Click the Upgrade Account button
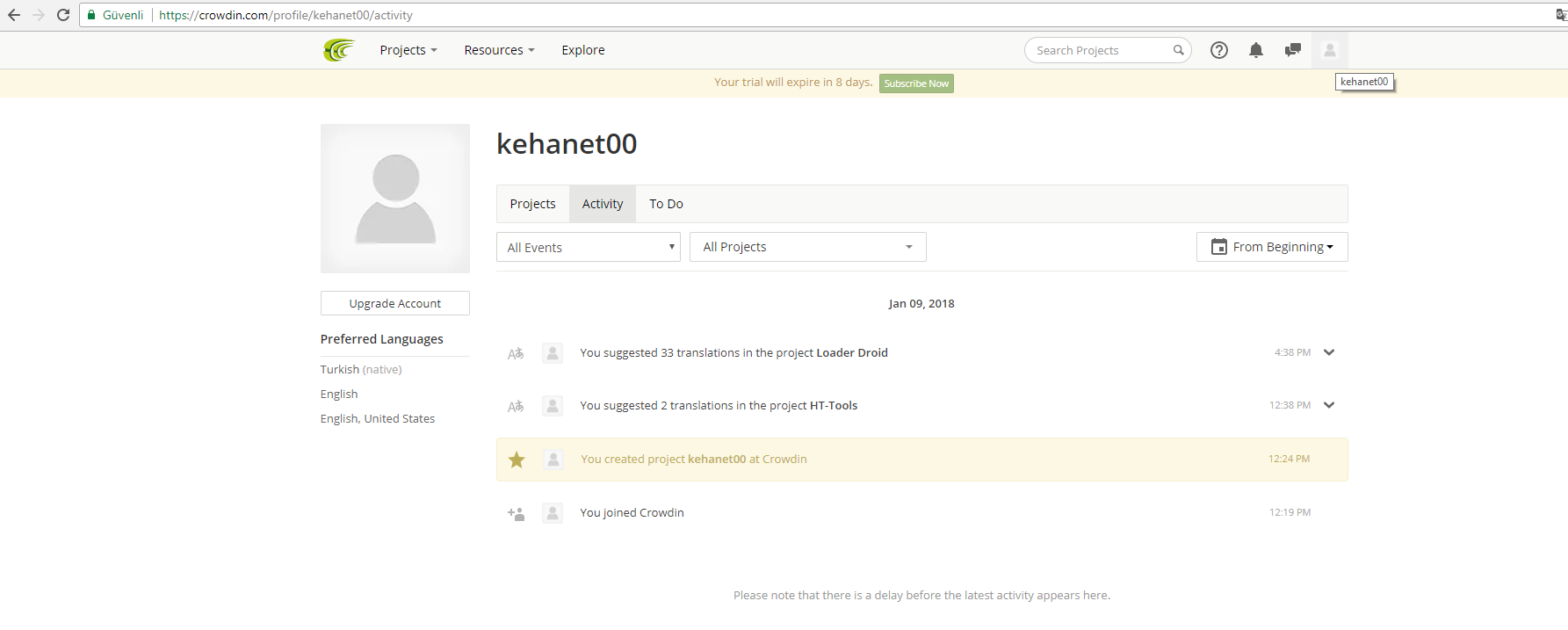1568x630 pixels. click(395, 303)
